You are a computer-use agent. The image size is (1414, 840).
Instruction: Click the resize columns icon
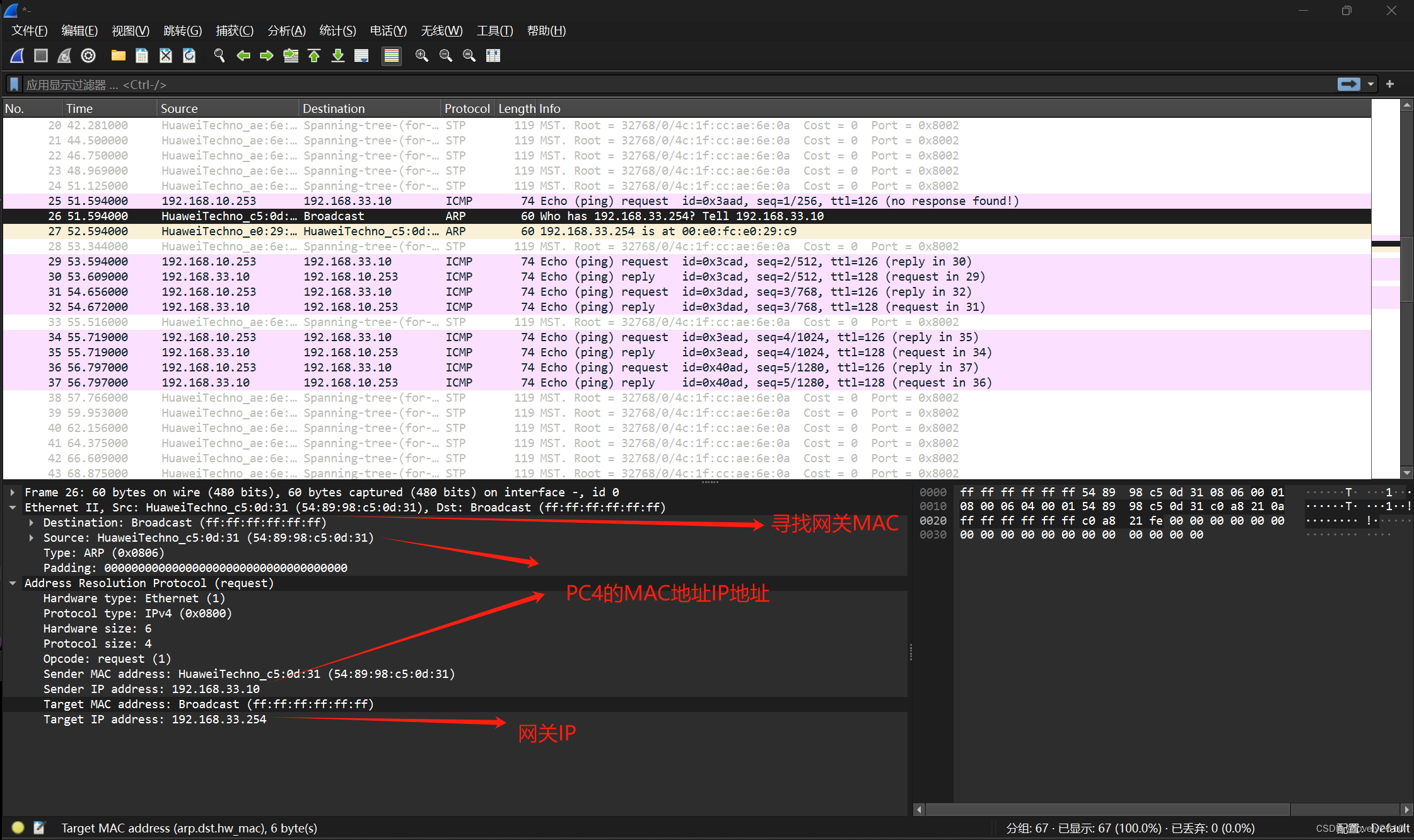coord(493,55)
